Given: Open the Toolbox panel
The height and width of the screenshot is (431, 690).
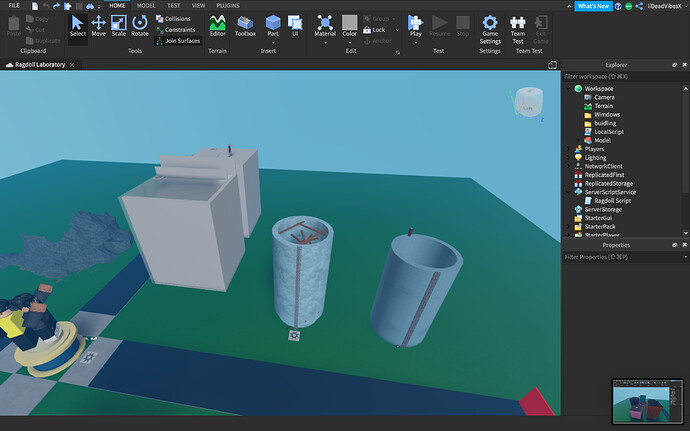Looking at the screenshot, I should point(245,26).
